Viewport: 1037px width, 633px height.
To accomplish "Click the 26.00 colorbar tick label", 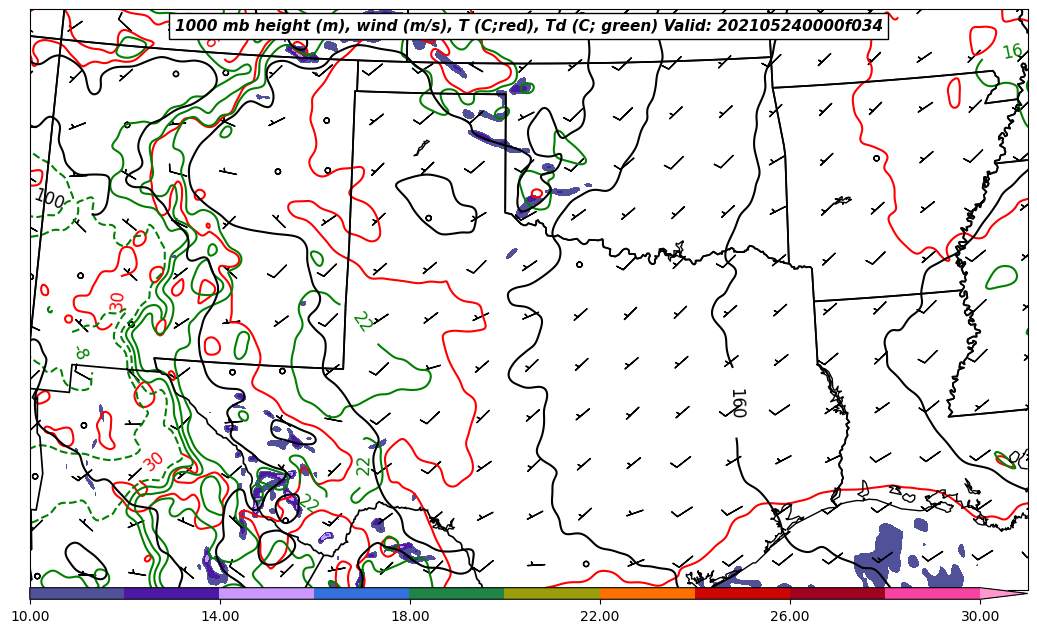I will coord(790,617).
